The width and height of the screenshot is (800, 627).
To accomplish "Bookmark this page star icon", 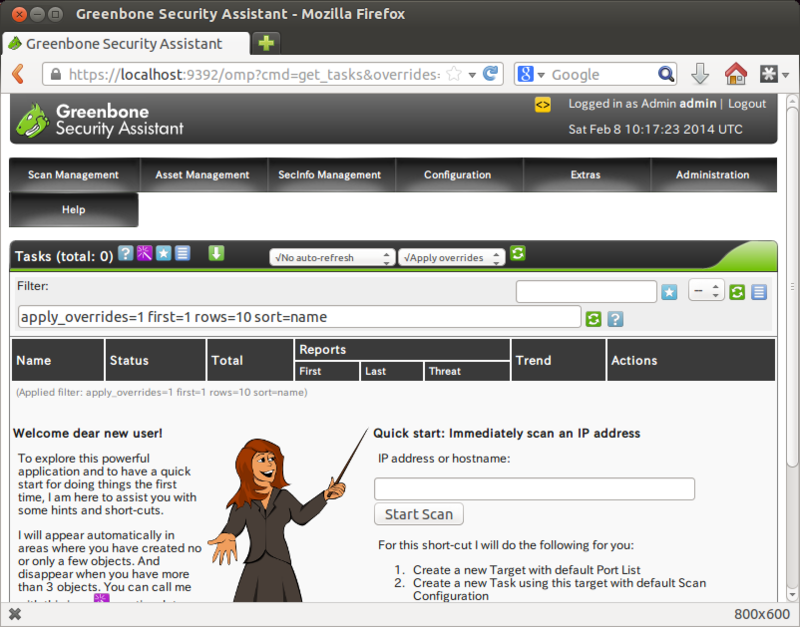I will (454, 74).
